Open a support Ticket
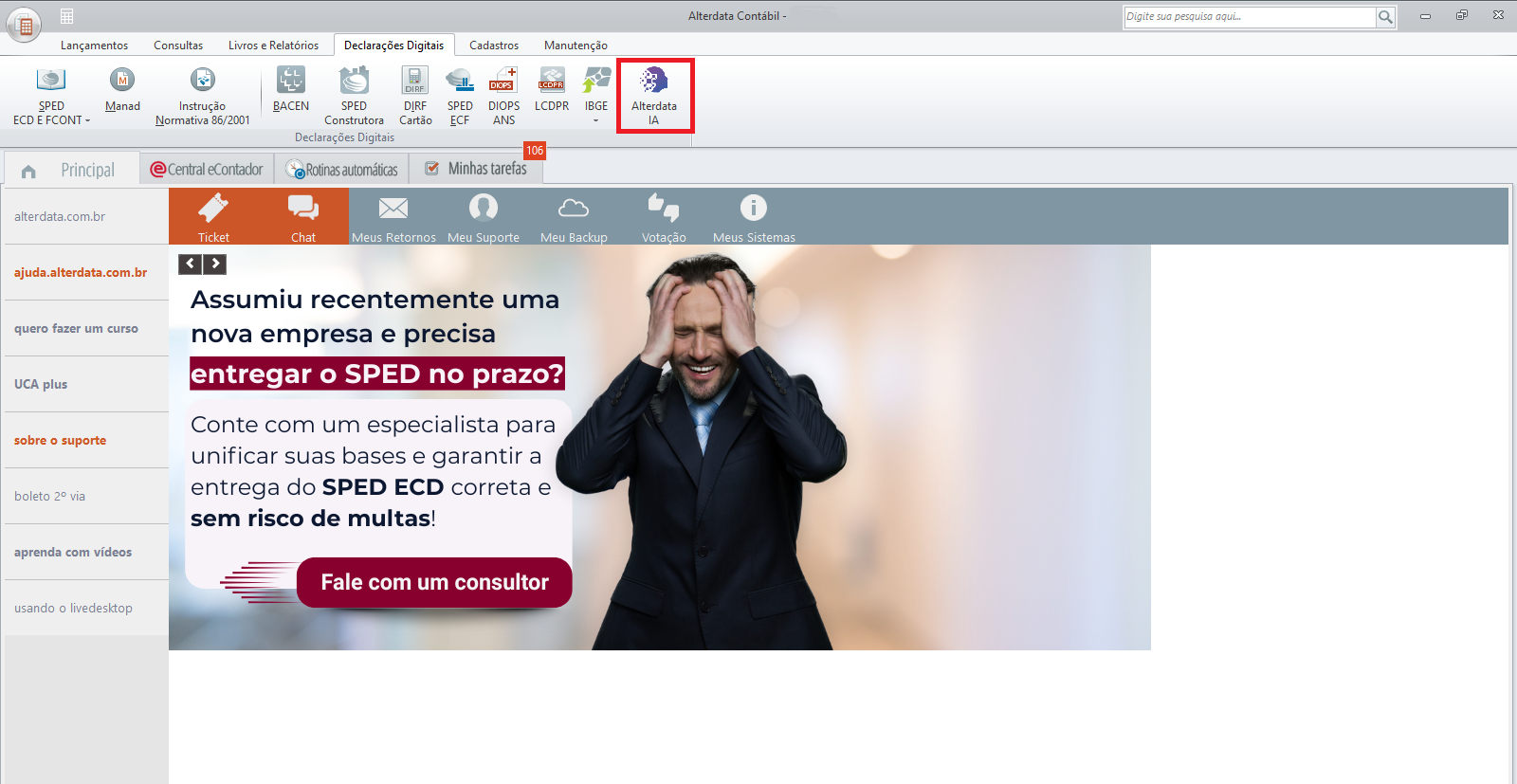1517x784 pixels. [x=213, y=217]
